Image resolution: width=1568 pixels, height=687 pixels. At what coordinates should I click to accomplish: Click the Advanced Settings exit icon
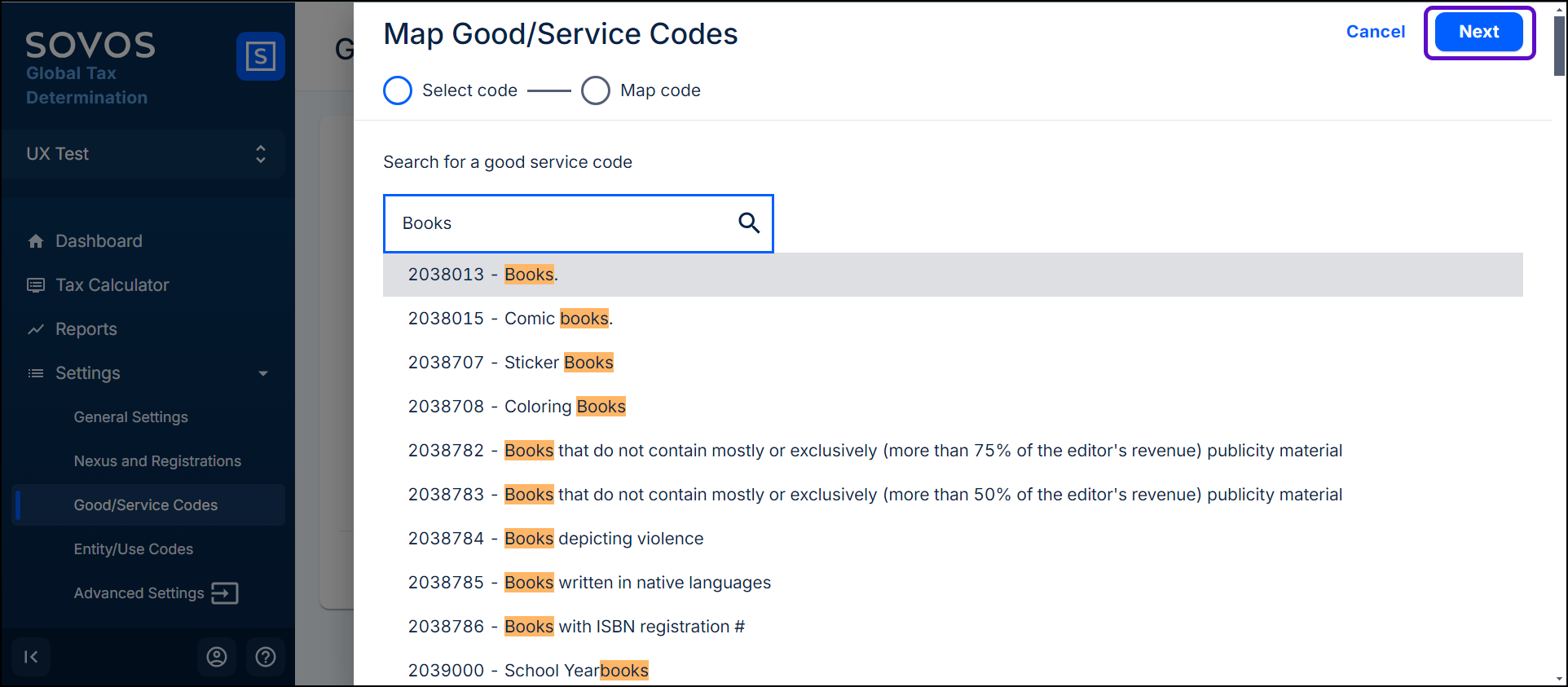(225, 593)
